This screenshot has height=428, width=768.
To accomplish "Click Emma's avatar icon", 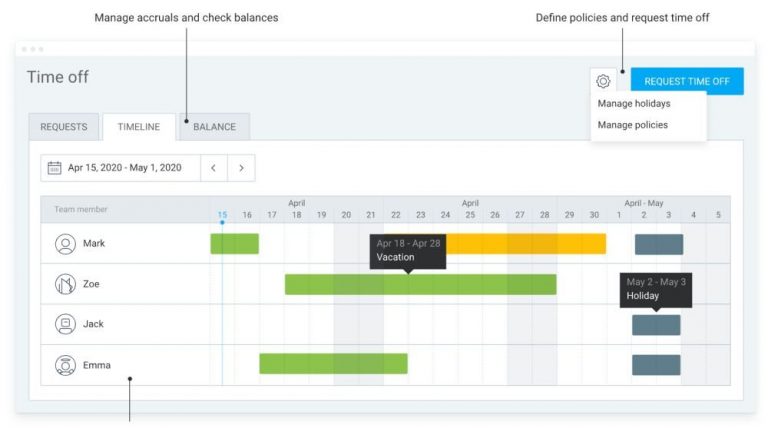I will tap(66, 365).
